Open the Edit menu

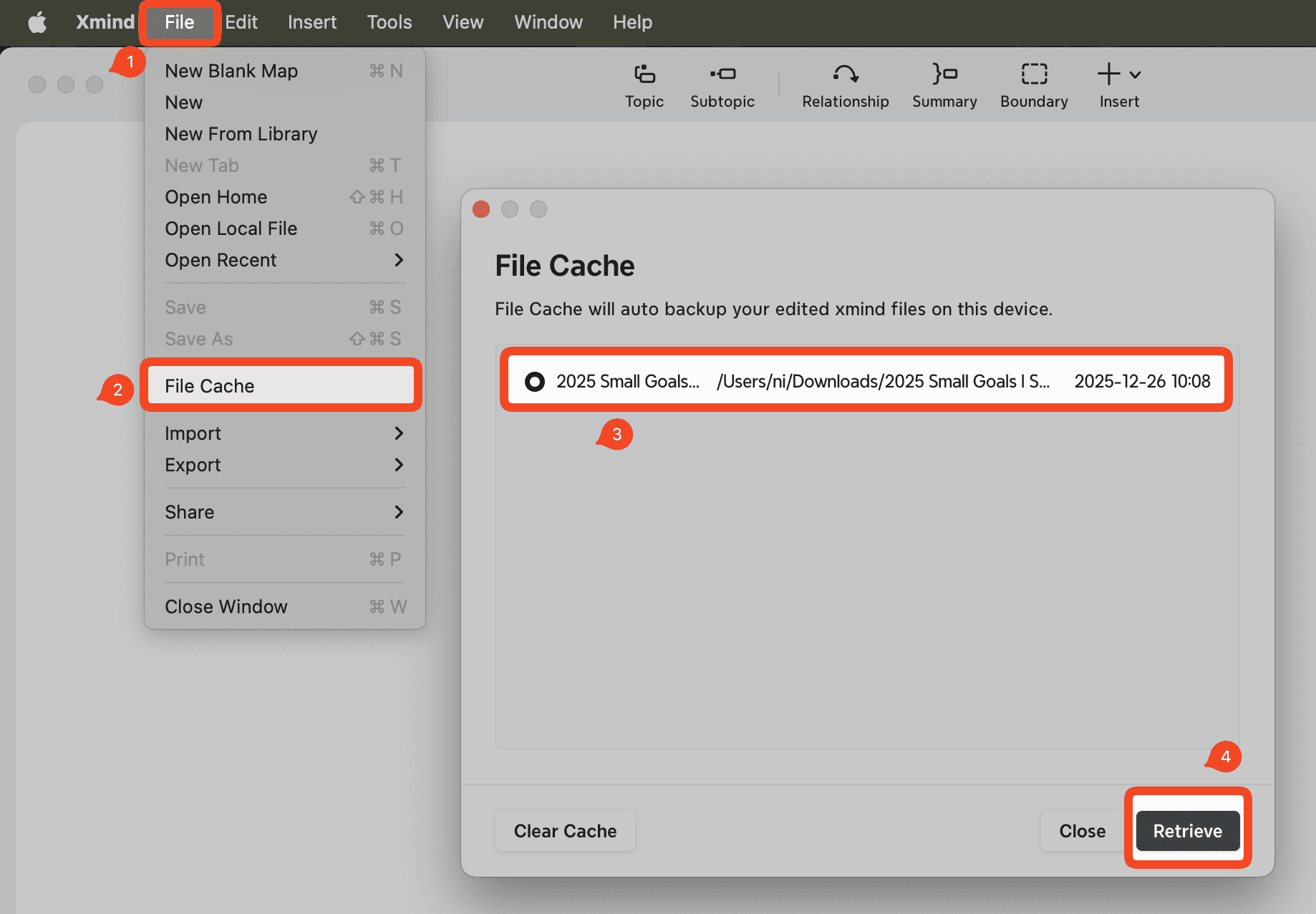[x=241, y=22]
